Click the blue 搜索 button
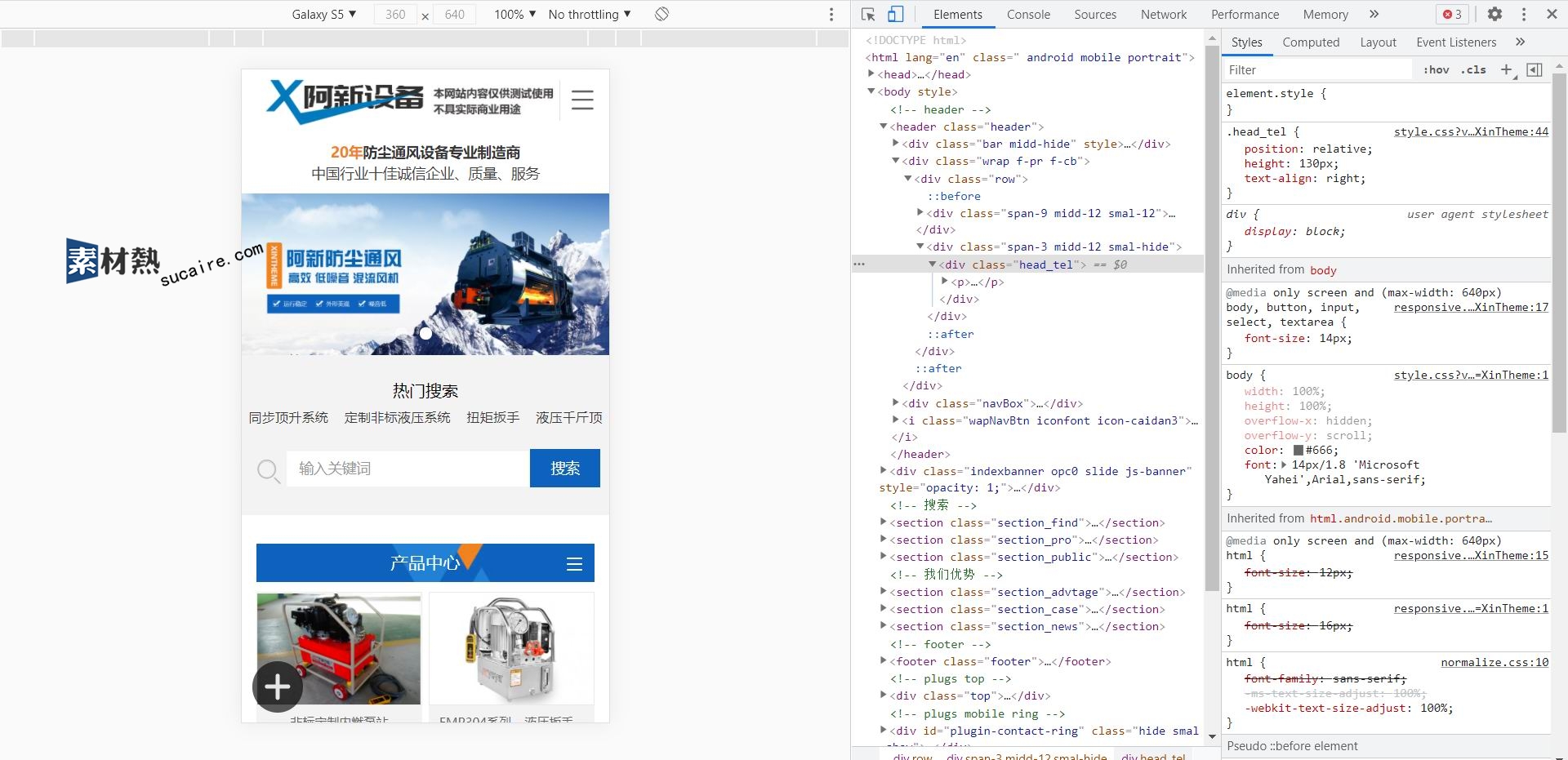1568x760 pixels. click(x=565, y=468)
